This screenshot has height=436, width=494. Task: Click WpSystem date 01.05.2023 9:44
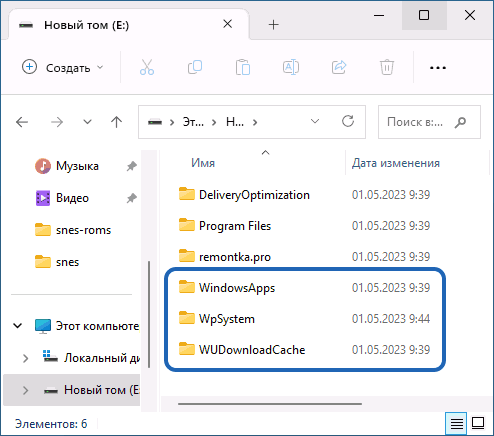click(391, 319)
